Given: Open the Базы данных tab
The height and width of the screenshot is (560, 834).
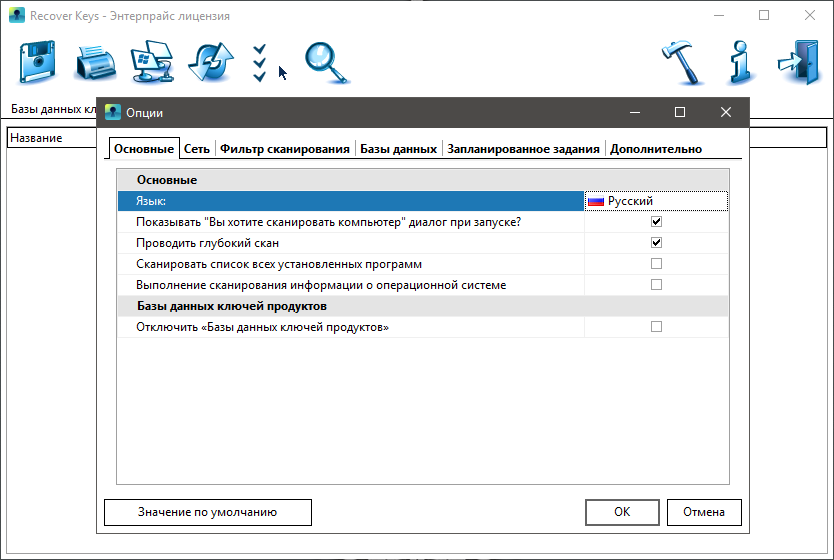Looking at the screenshot, I should point(398,149).
